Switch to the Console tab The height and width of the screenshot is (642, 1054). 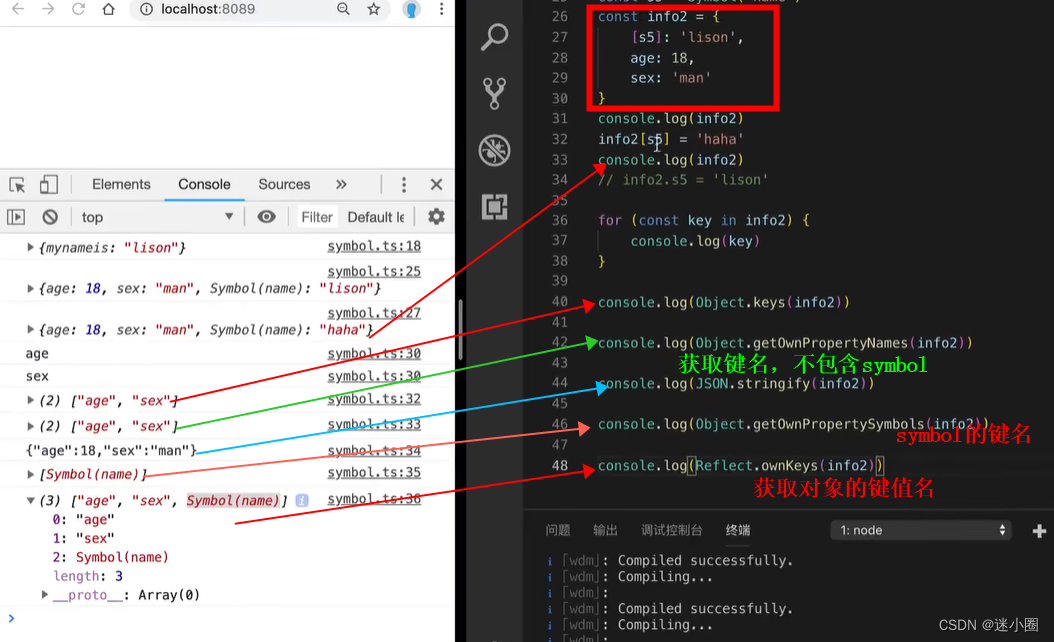point(204,184)
